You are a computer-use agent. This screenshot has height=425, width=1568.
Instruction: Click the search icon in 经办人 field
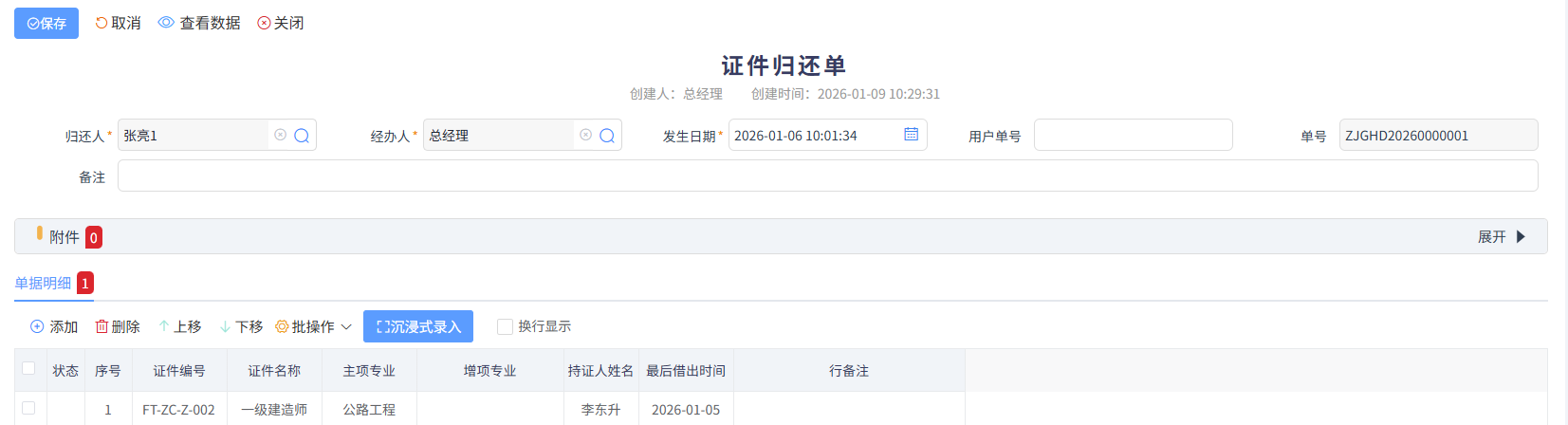pyautogui.click(x=607, y=136)
